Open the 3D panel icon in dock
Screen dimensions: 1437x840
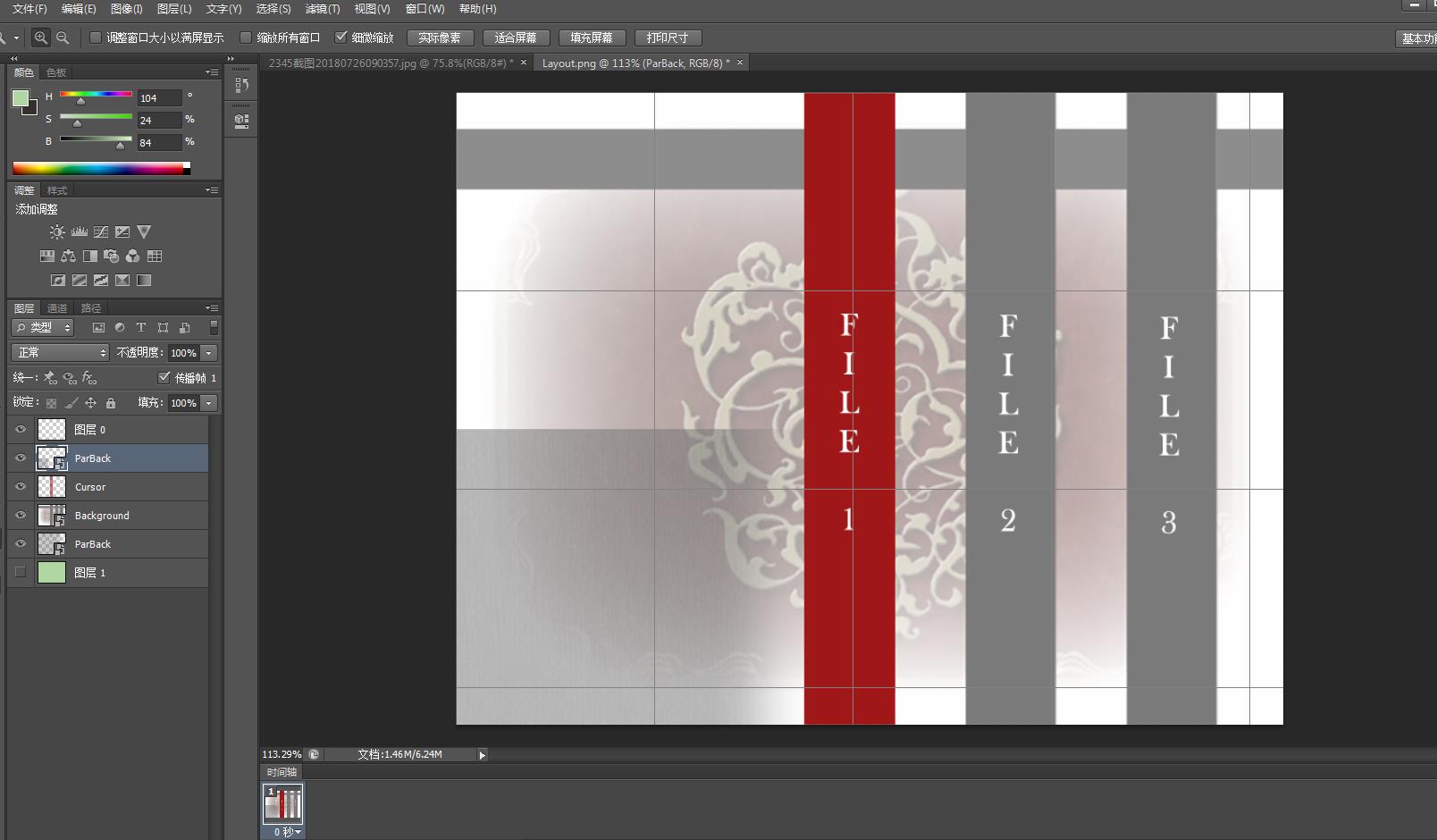(241, 121)
